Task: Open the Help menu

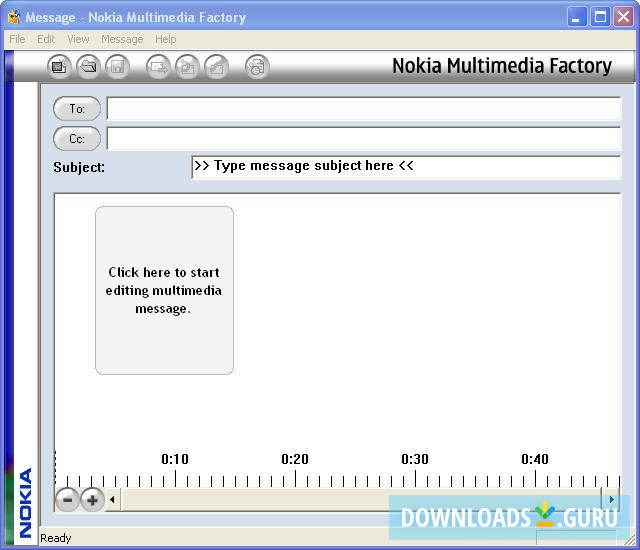Action: [x=165, y=39]
